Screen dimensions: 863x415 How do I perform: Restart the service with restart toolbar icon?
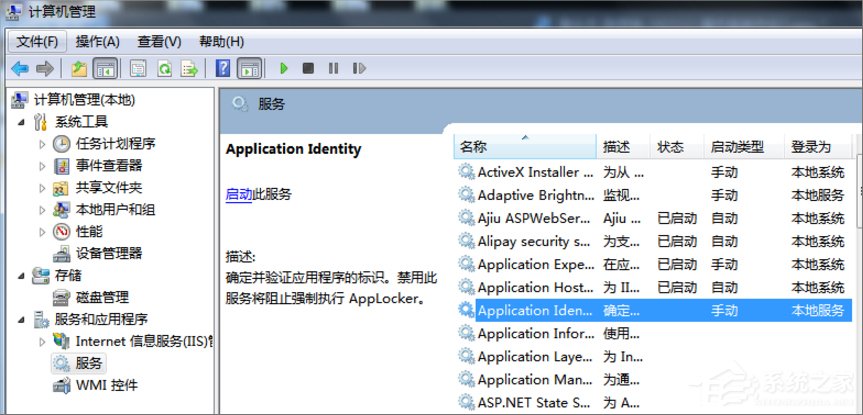pyautogui.click(x=359, y=69)
